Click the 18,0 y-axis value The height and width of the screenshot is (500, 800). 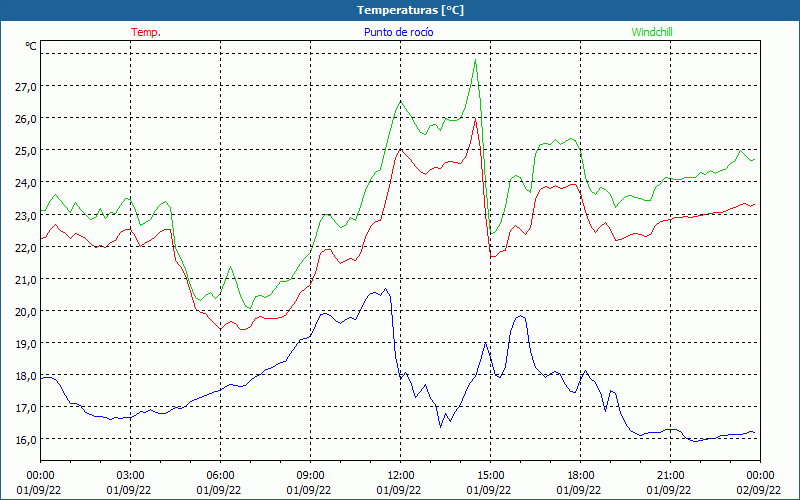pos(26,376)
